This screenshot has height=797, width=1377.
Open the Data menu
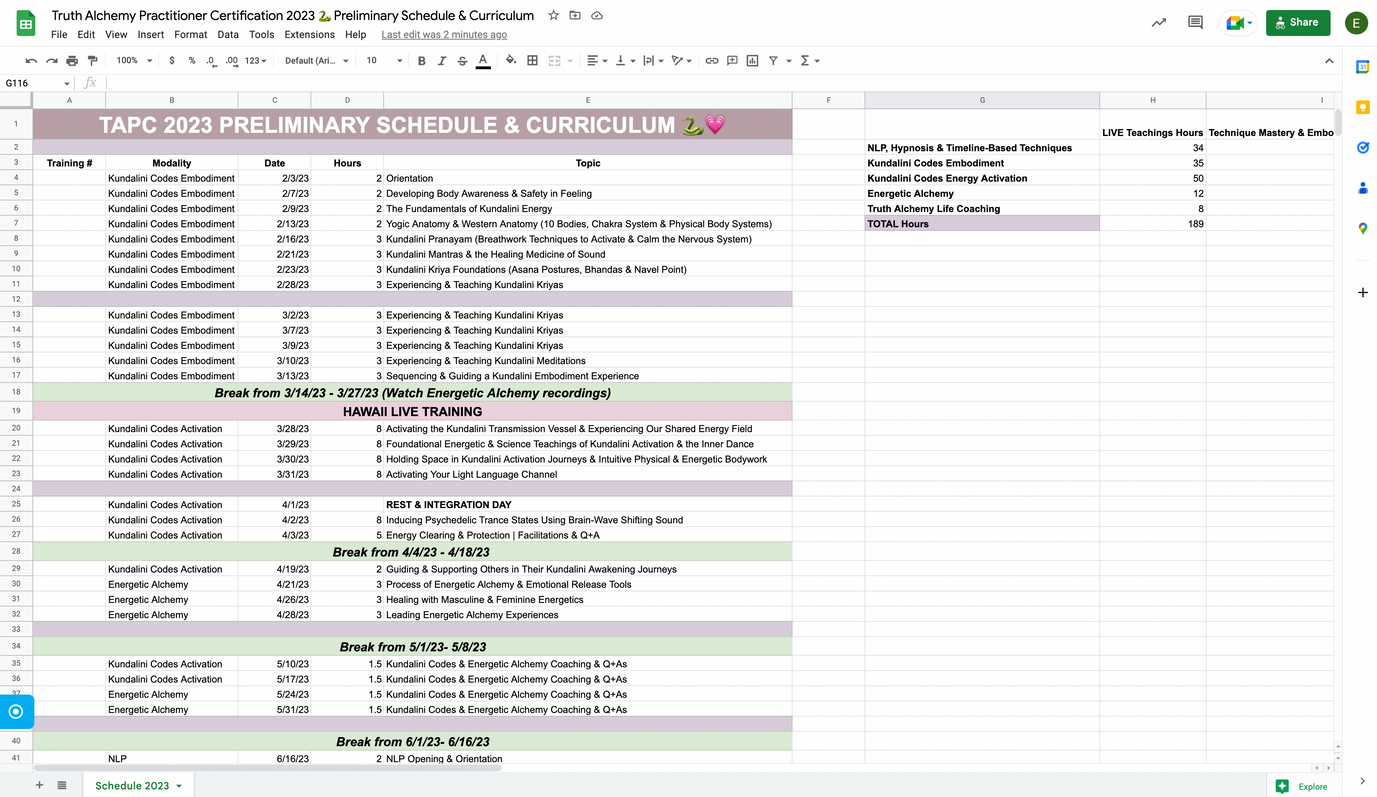(228, 34)
